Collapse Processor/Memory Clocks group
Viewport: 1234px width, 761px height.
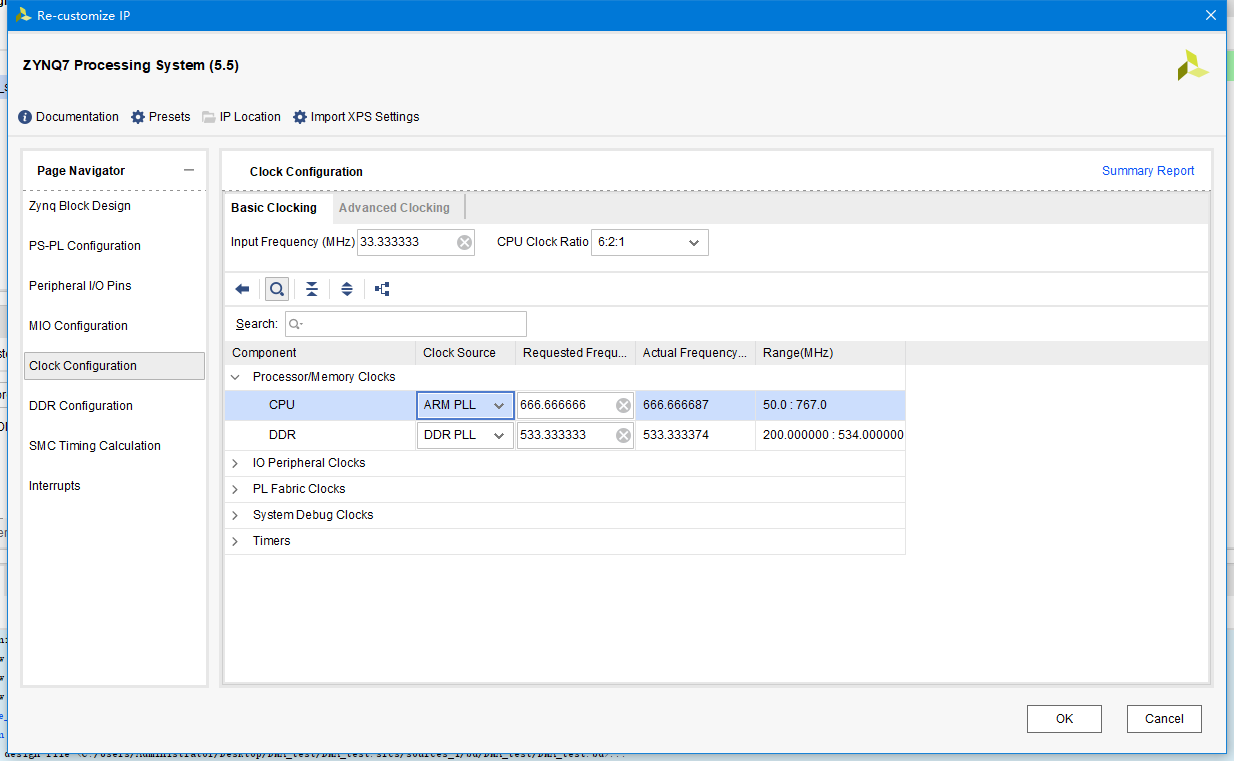[x=236, y=377]
